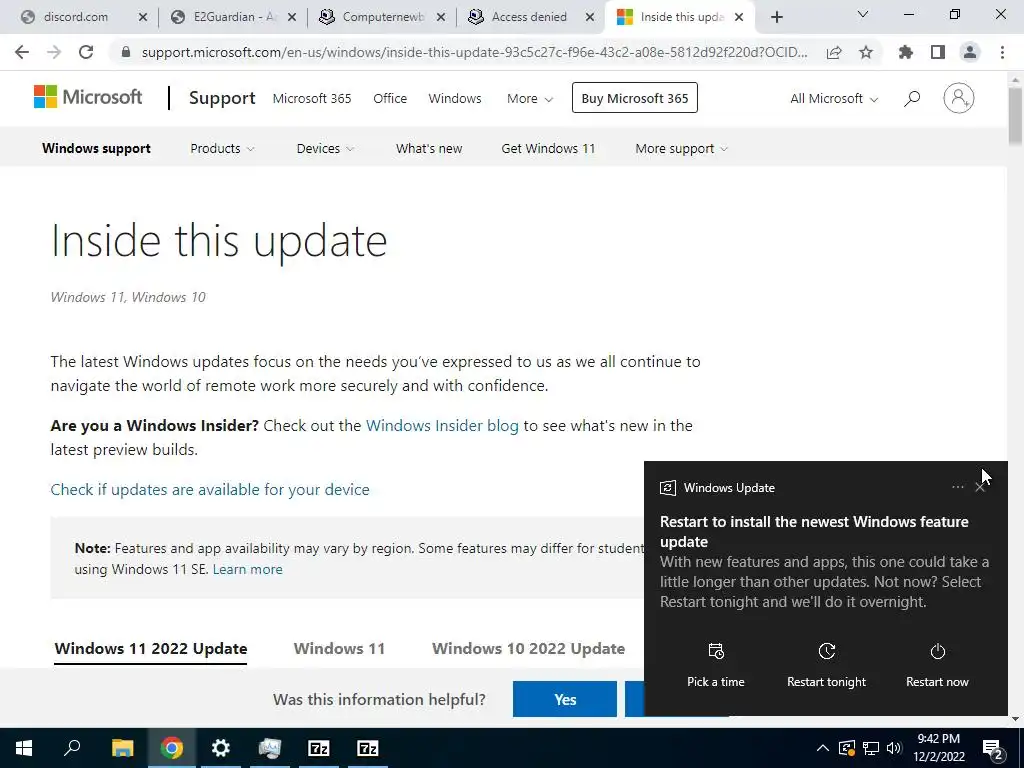
Task: Open the volume control in tray
Action: (894, 748)
